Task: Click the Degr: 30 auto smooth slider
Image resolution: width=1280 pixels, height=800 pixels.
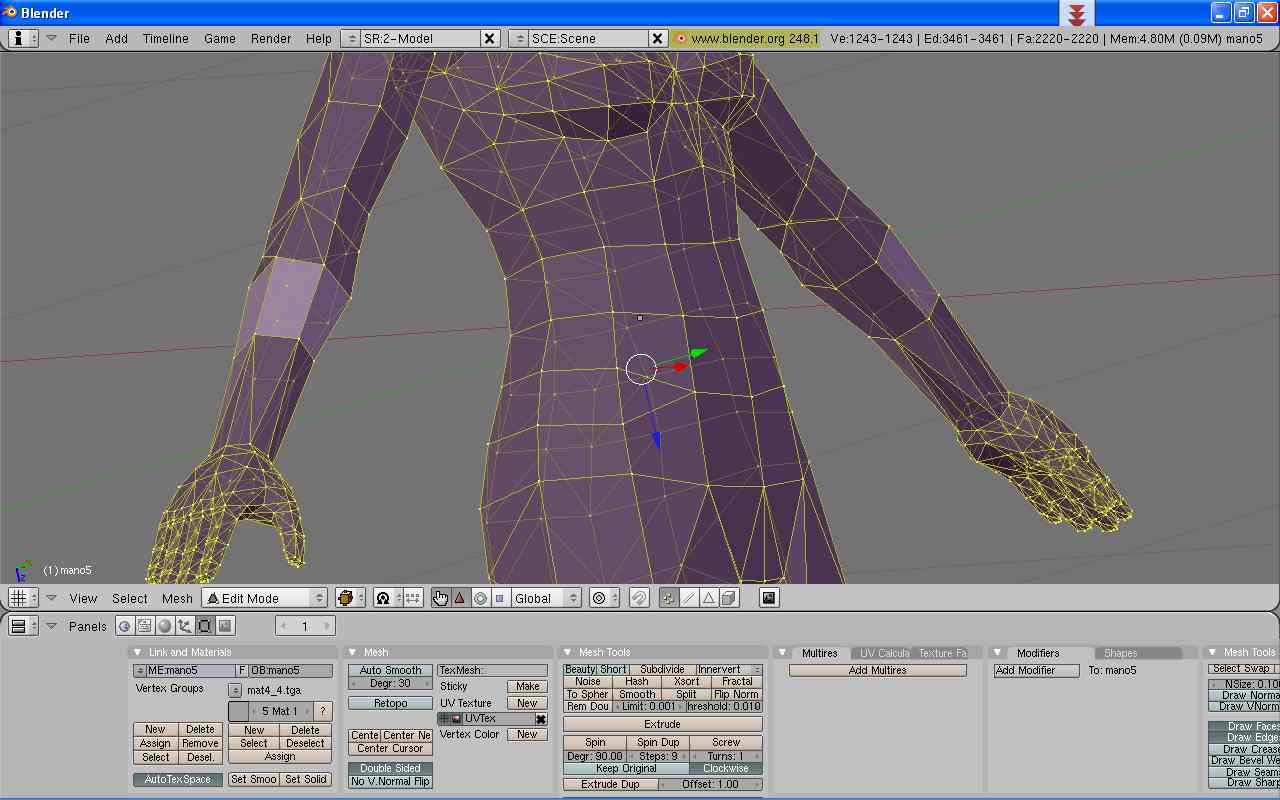Action: pos(390,683)
